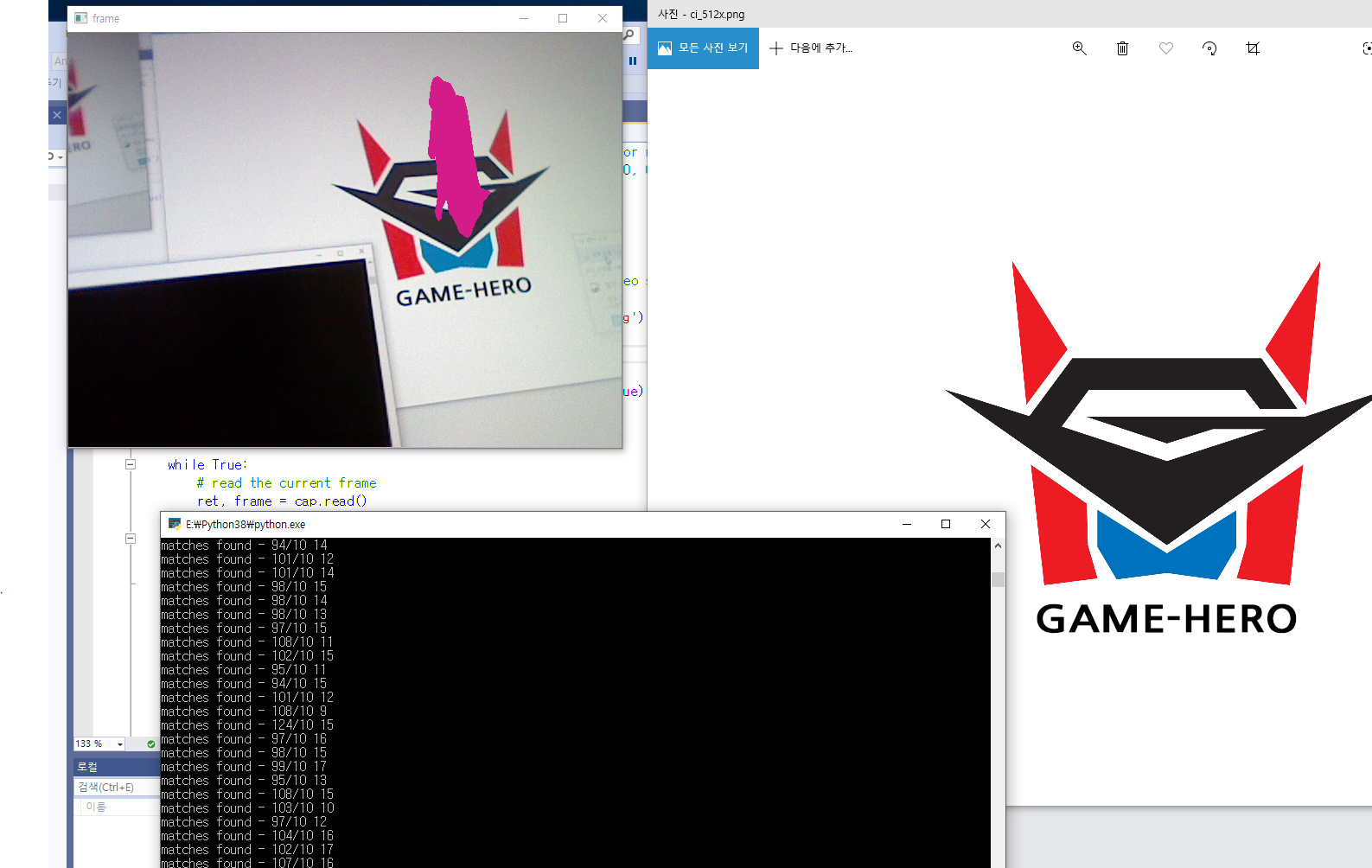Collapse the lower code block toggle in editor margin

coord(131,538)
